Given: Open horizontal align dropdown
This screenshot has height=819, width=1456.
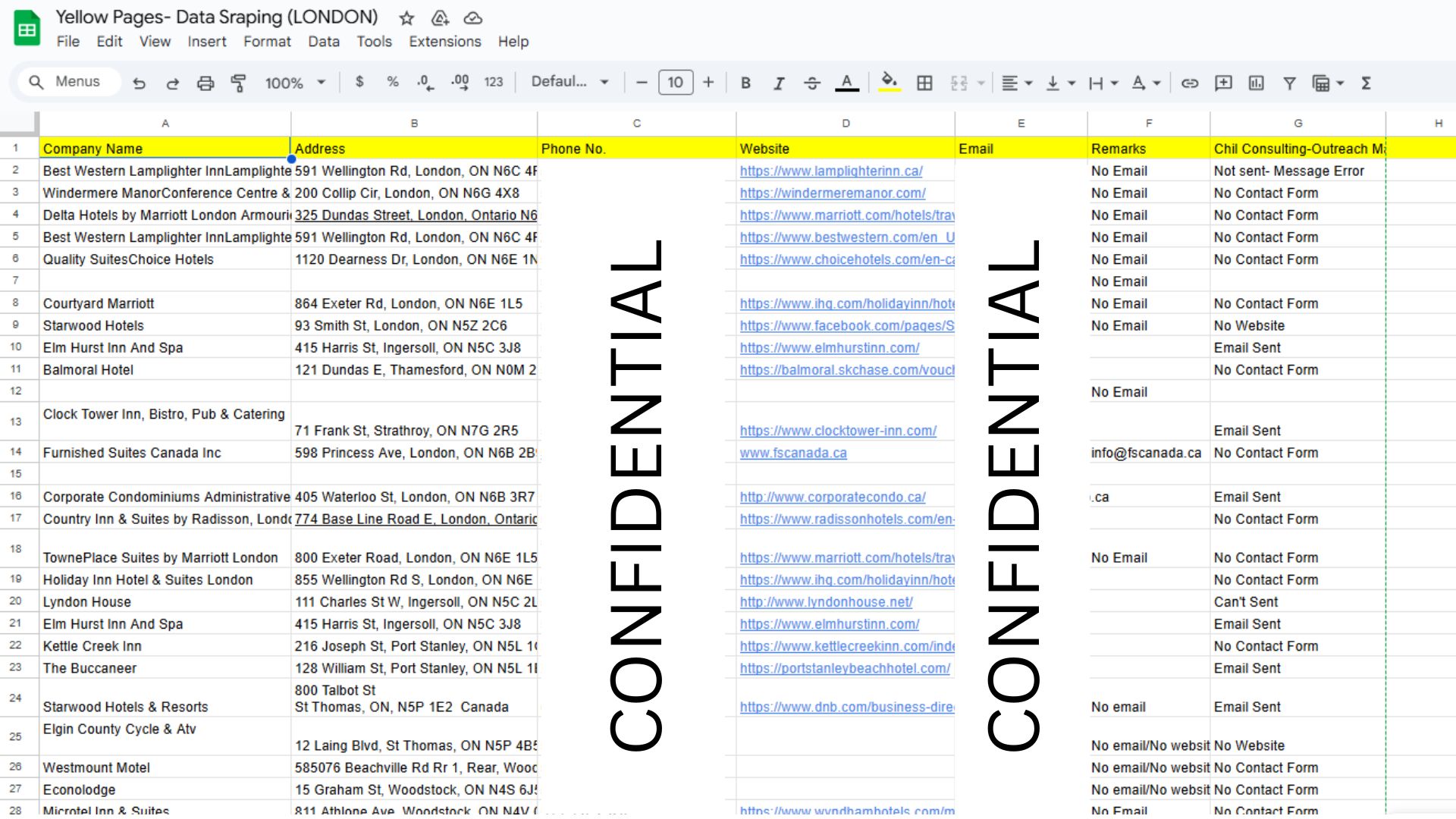Looking at the screenshot, I should (1017, 83).
